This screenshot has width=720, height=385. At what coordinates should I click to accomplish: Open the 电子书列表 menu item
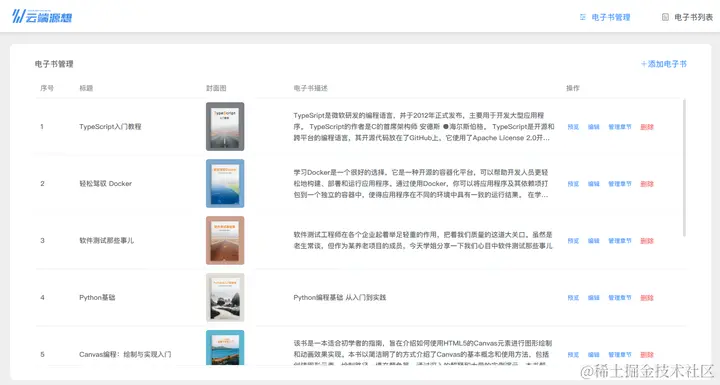coord(693,17)
